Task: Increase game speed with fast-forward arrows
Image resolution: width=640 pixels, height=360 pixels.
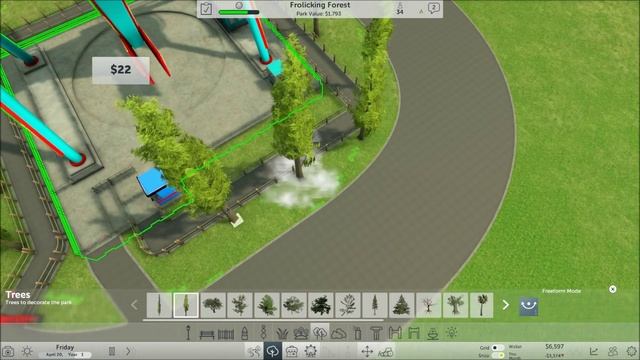Action: 128,351
